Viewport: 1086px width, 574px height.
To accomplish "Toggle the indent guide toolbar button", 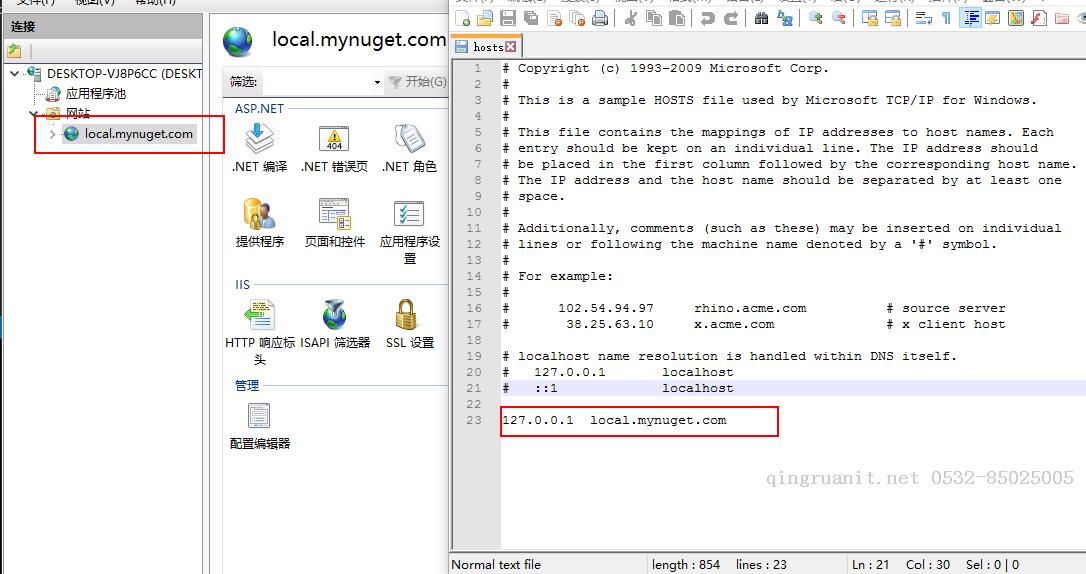I will (x=969, y=18).
